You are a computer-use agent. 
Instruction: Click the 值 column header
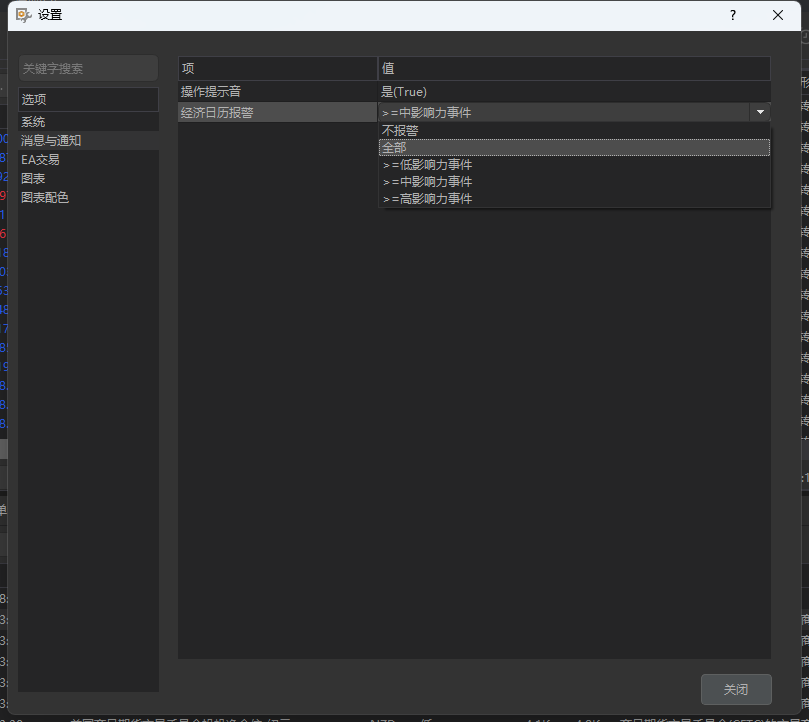[573, 68]
